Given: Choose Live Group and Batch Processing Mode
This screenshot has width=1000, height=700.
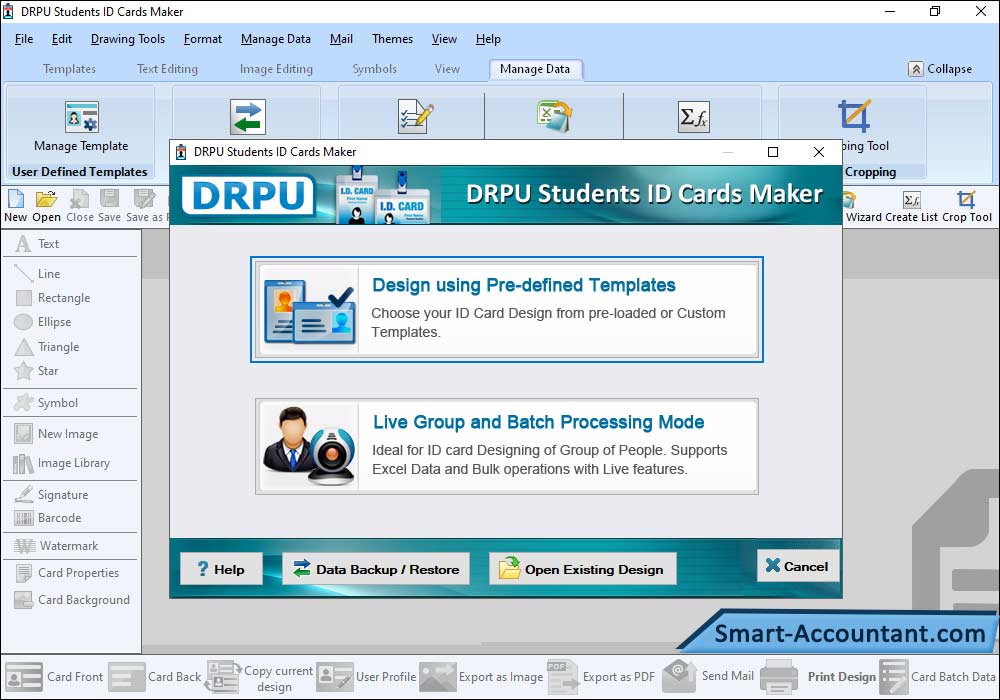Looking at the screenshot, I should [507, 446].
